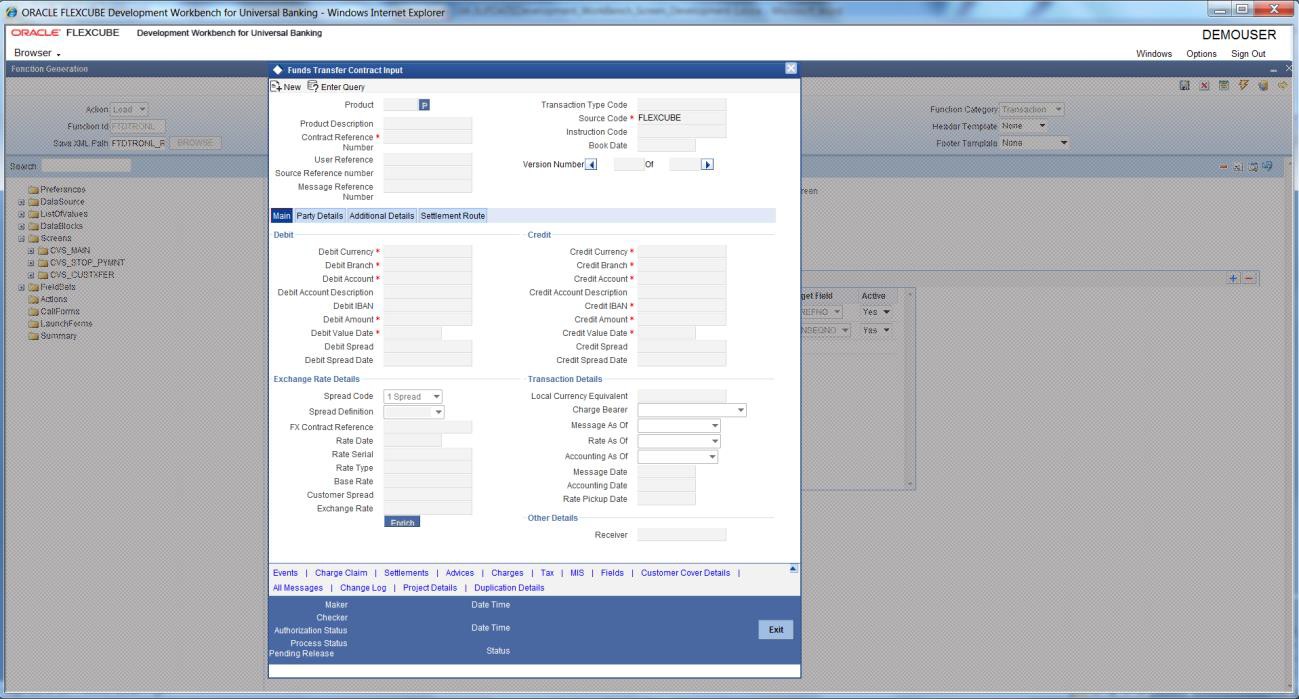Viewport: 1299px width, 699px height.
Task: Open the Duplication Details link
Action: click(509, 588)
